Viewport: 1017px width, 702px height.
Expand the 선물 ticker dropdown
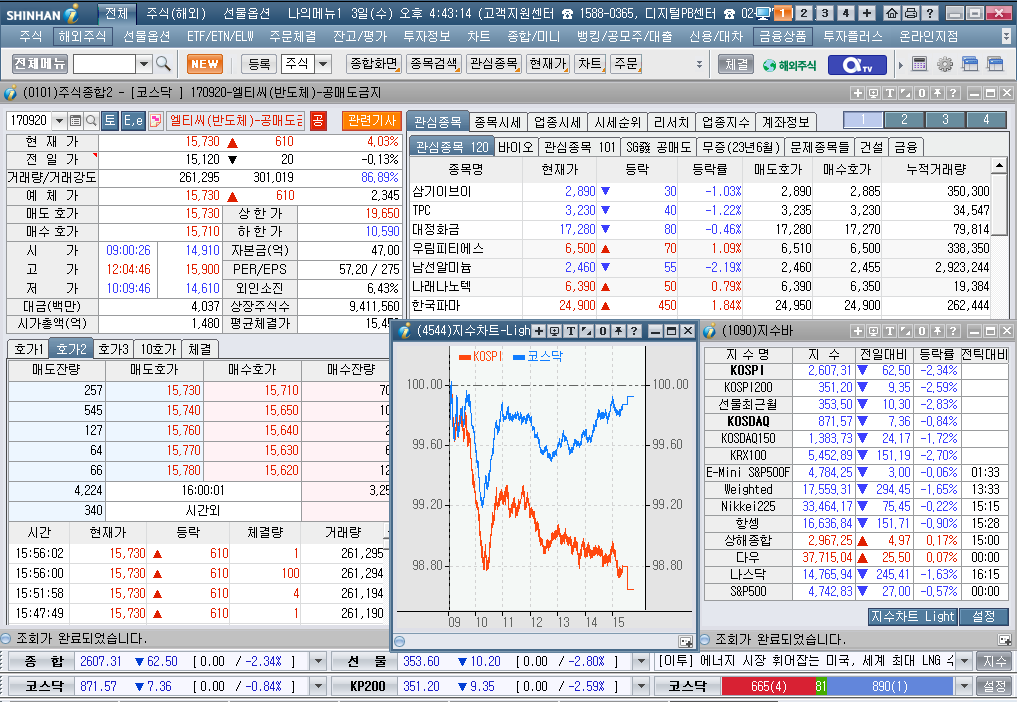pyautogui.click(x=641, y=662)
